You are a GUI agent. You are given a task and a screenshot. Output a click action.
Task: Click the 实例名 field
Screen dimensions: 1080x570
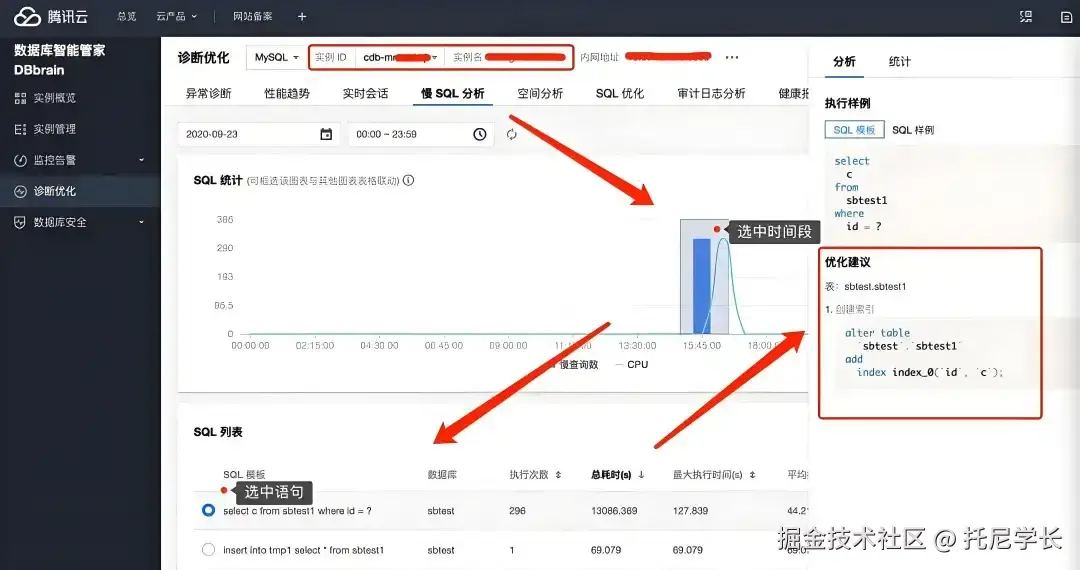508,57
